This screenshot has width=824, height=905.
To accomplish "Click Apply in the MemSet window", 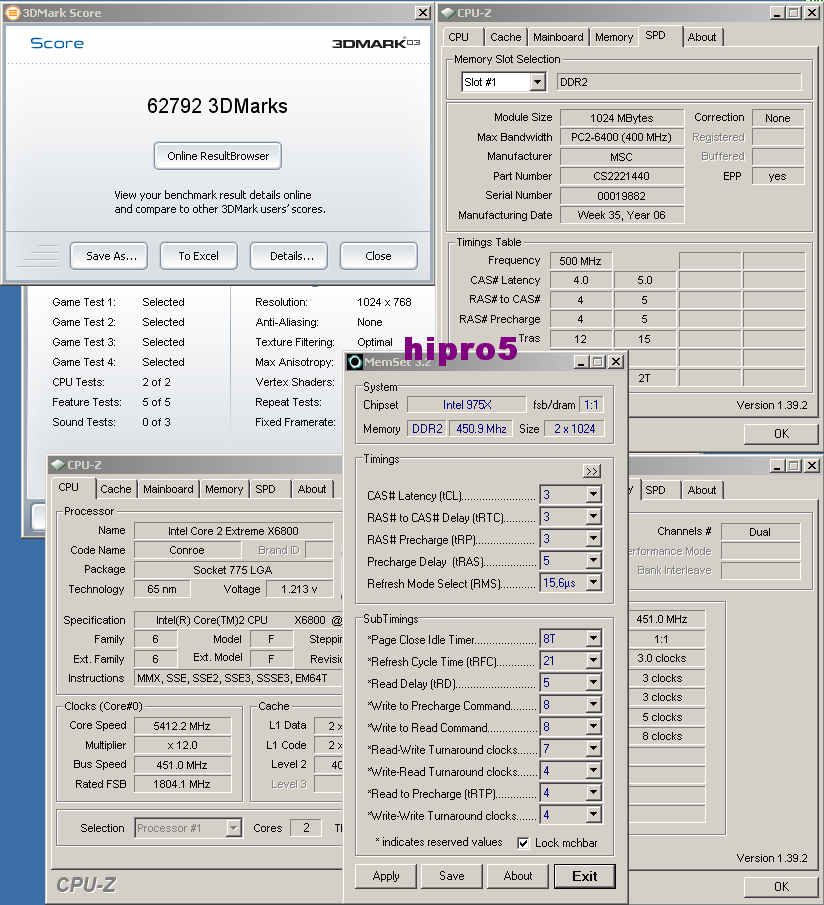I will [x=385, y=876].
